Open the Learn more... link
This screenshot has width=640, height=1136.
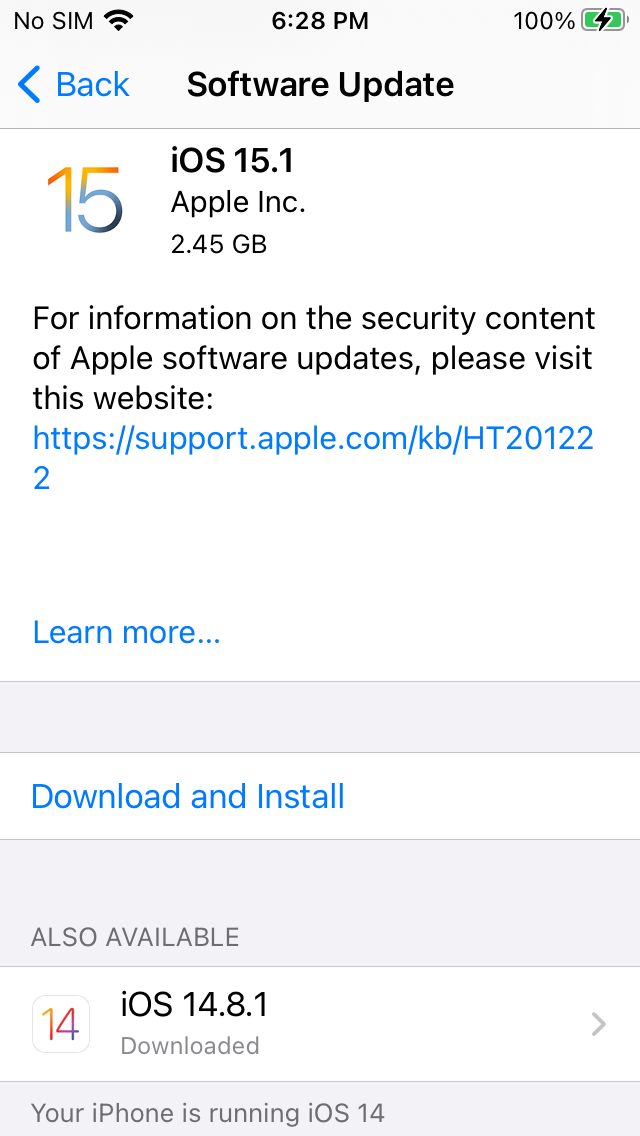tap(127, 632)
